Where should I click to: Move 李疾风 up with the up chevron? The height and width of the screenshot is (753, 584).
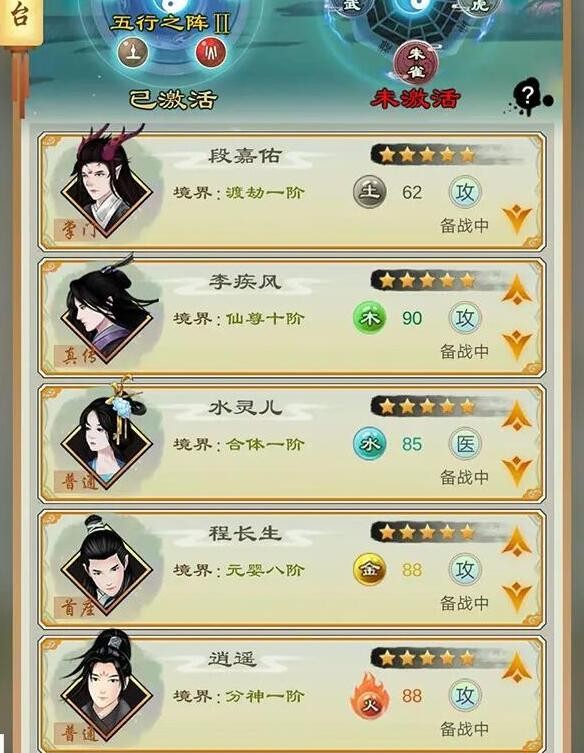point(517,290)
